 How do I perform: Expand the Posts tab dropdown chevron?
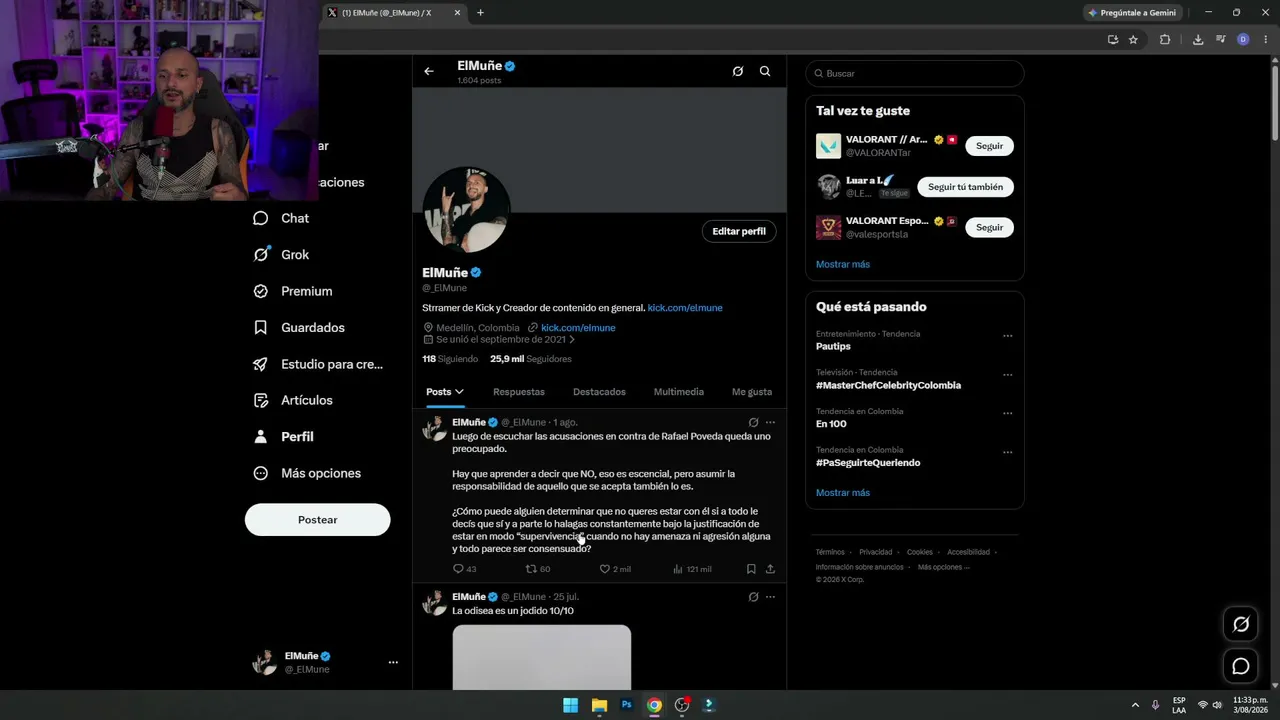coord(459,392)
